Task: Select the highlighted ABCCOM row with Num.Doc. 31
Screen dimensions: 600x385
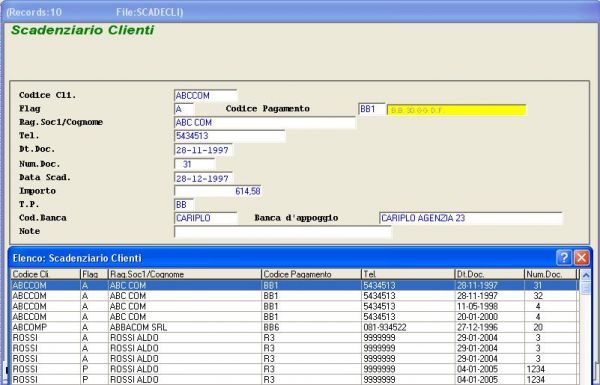Action: click(x=294, y=285)
